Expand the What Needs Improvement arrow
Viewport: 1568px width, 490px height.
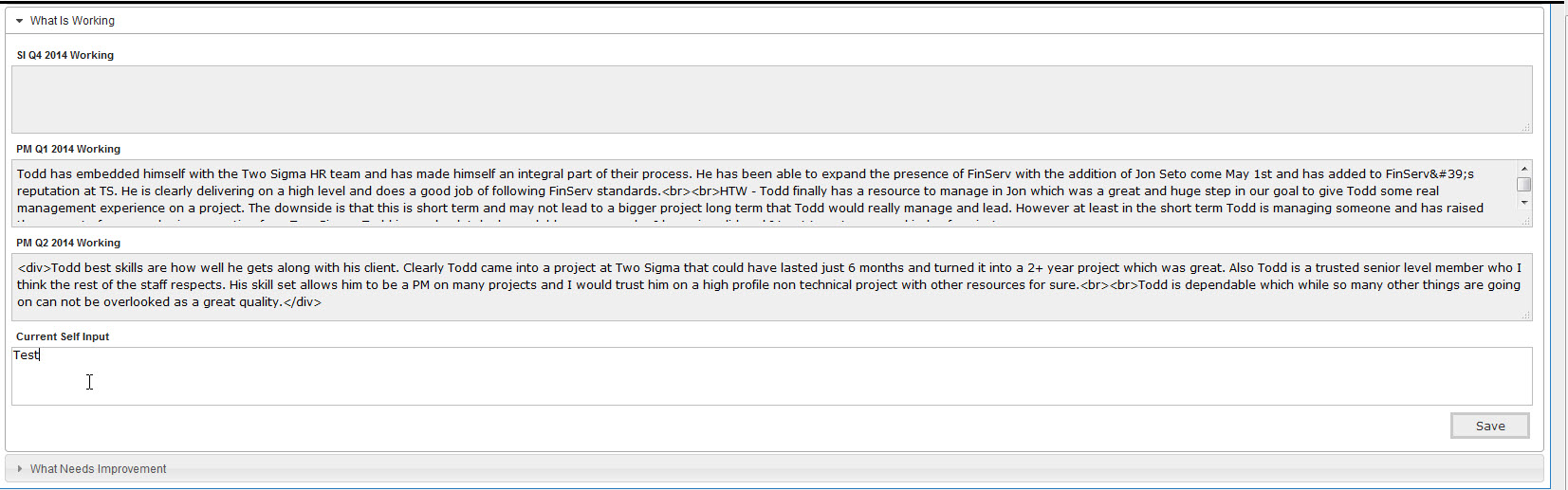point(19,468)
